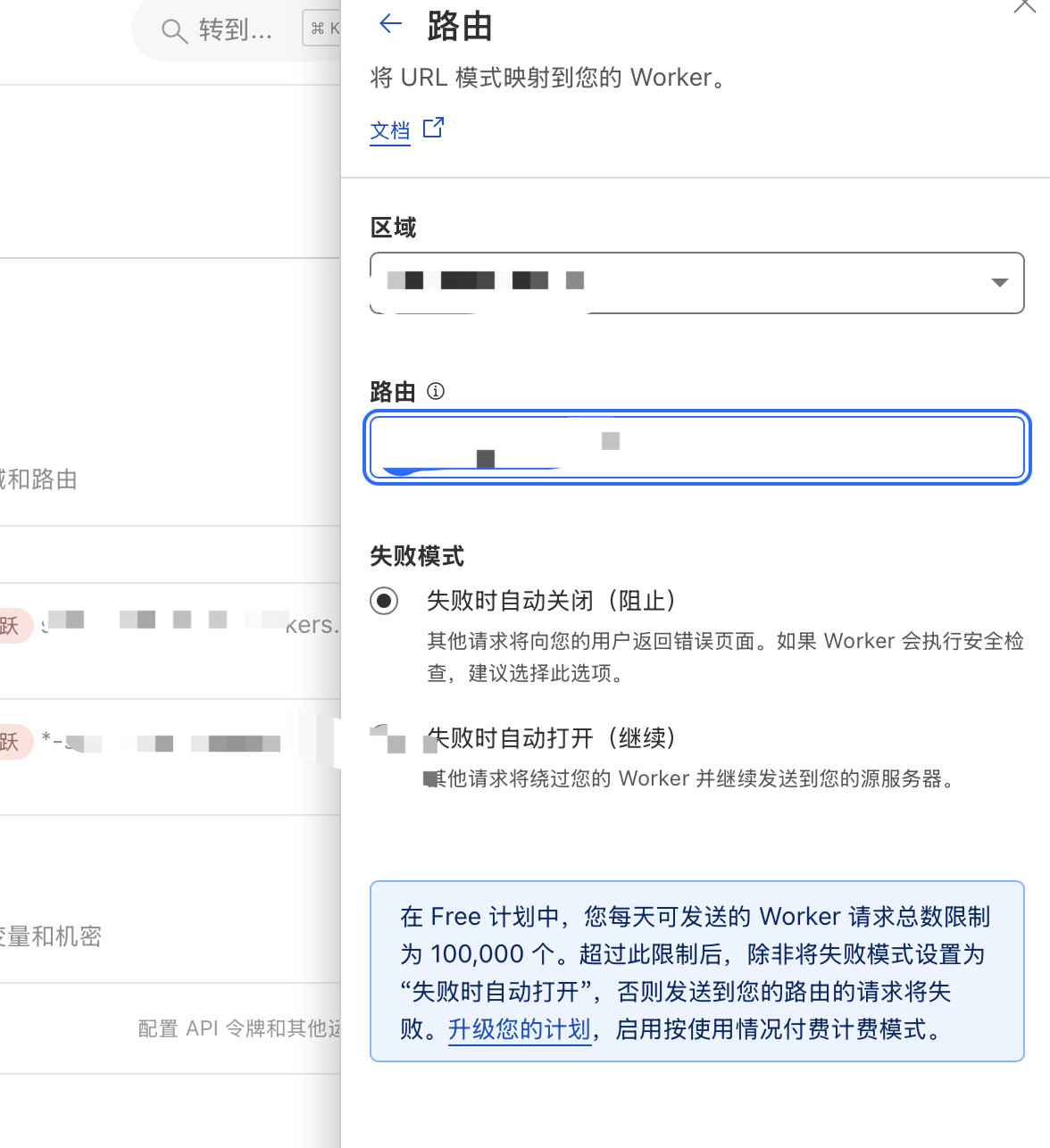Click the ⌘K shortcut badge
The width and height of the screenshot is (1050, 1148).
322,29
